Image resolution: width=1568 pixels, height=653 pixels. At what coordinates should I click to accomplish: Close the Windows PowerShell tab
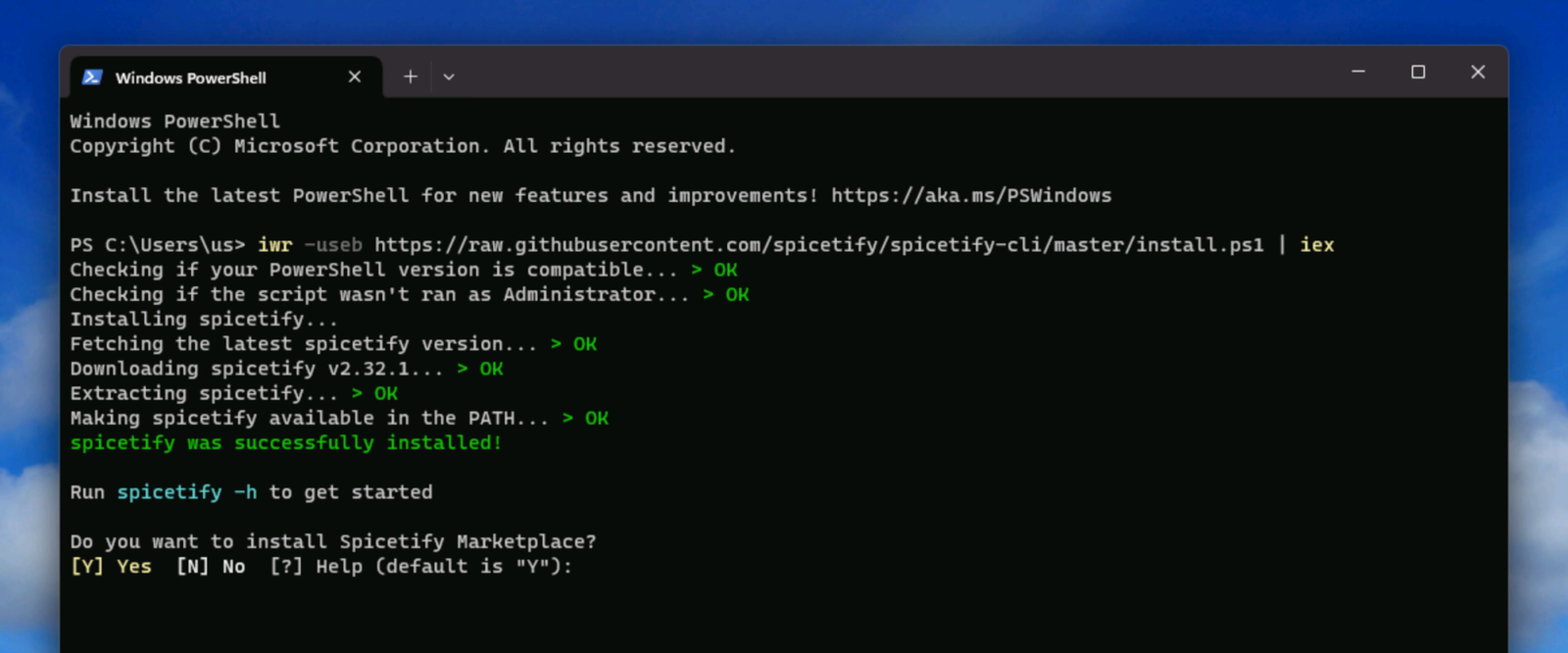355,76
